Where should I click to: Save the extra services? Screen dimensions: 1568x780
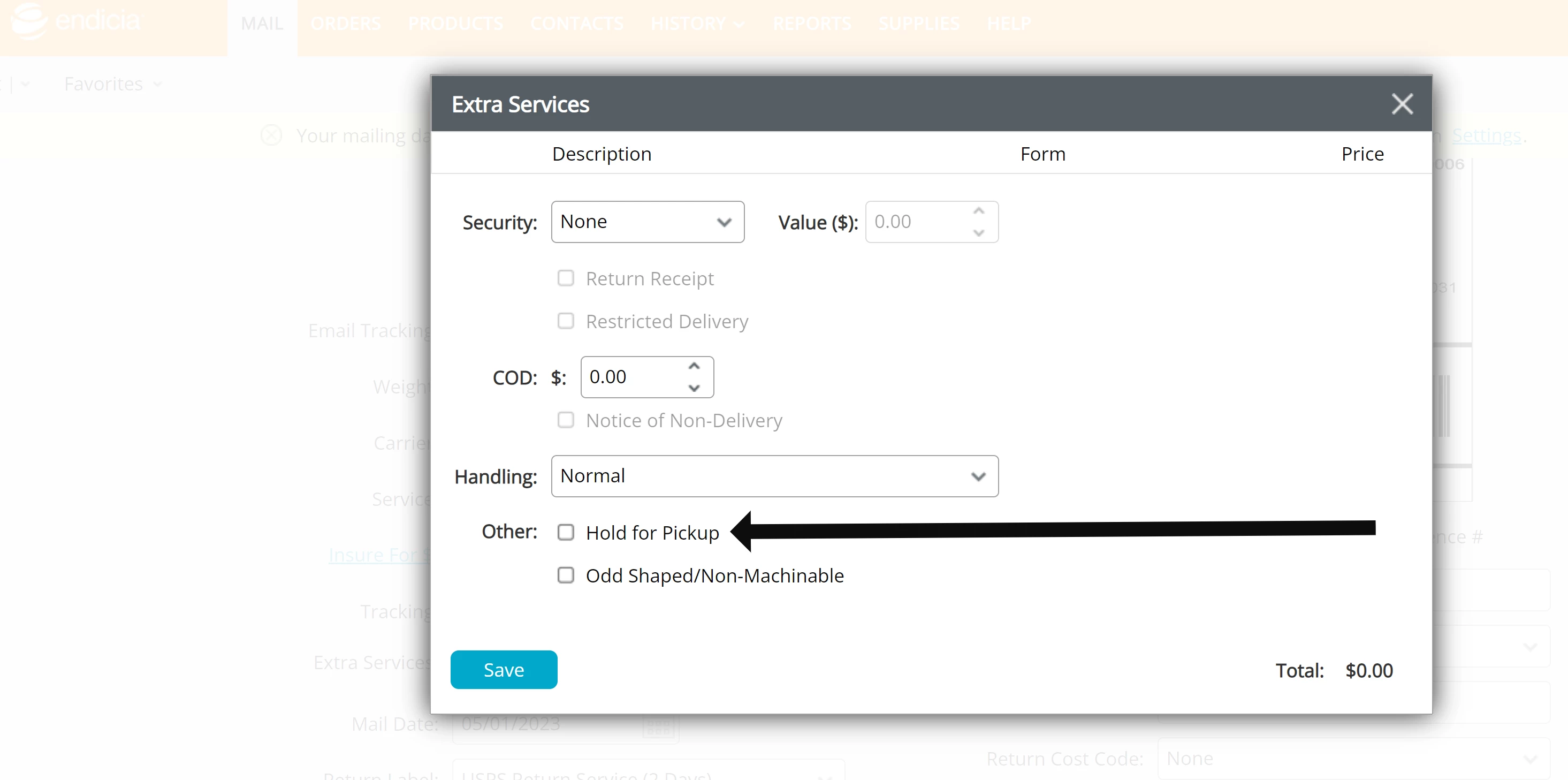point(504,670)
